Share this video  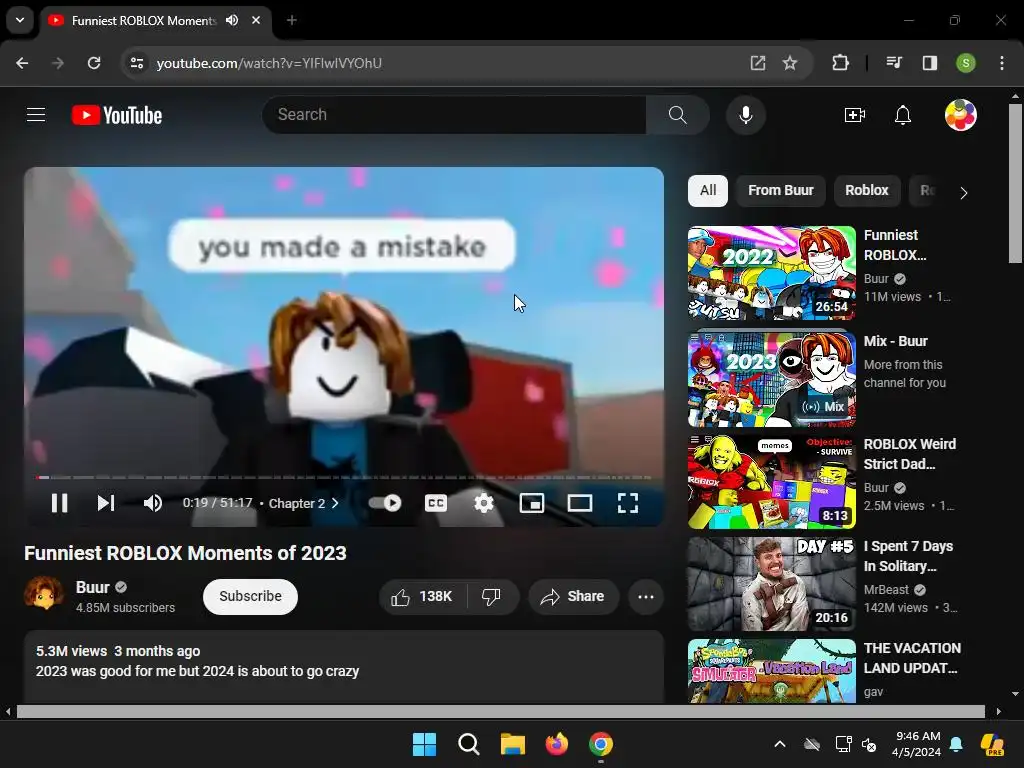pos(573,596)
